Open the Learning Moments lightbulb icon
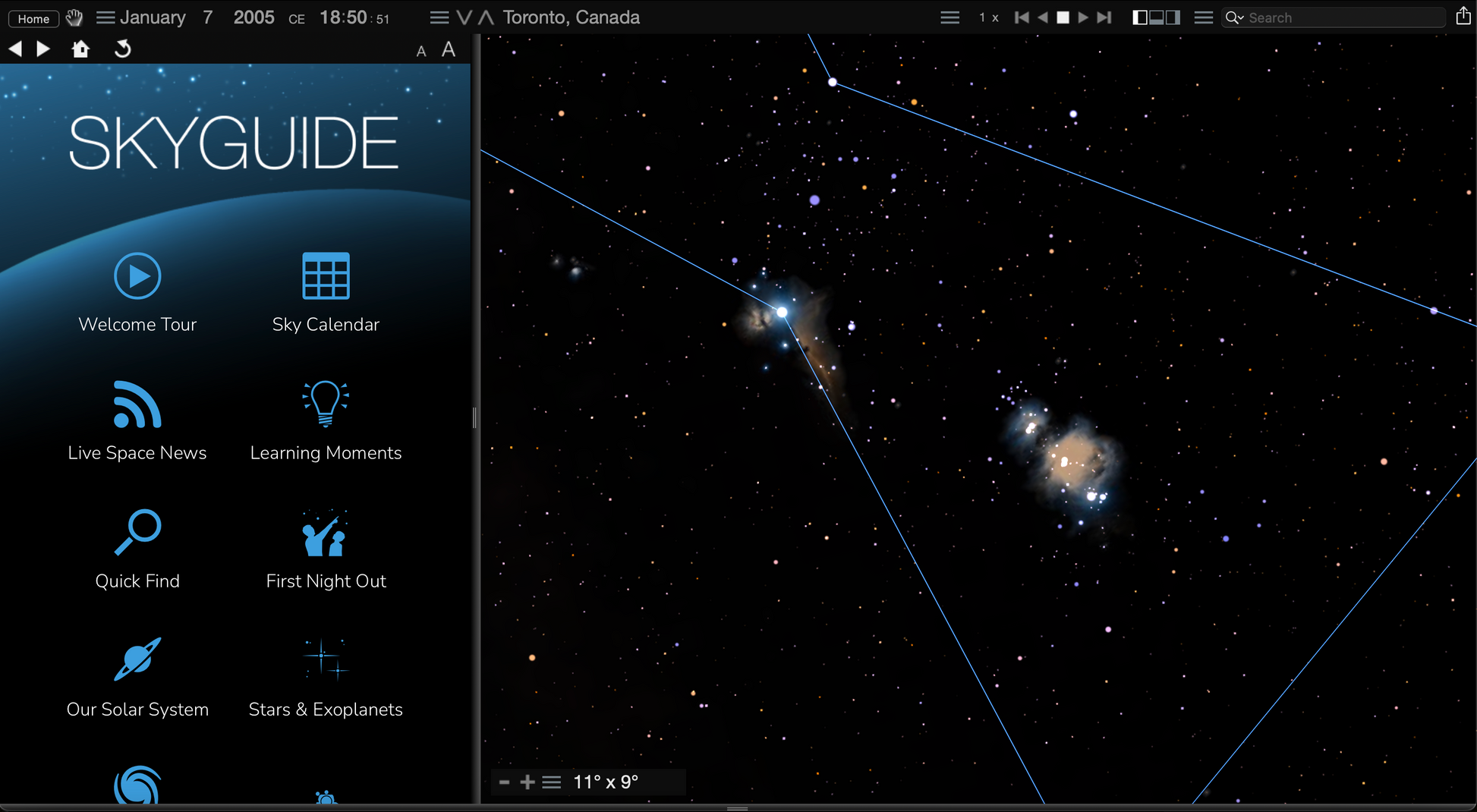This screenshot has width=1477, height=812. 326,404
